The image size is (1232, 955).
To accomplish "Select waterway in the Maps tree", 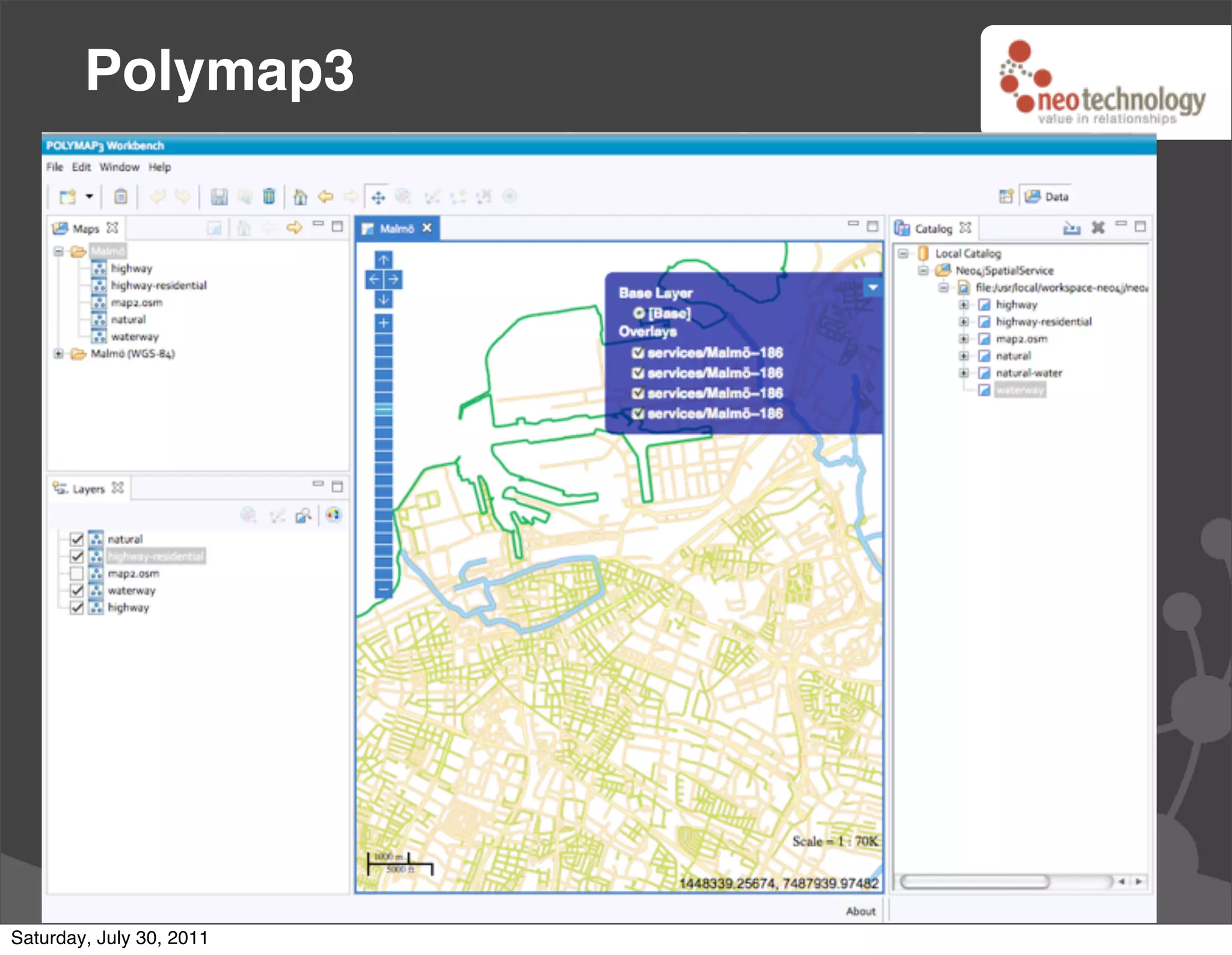I will pos(135,337).
